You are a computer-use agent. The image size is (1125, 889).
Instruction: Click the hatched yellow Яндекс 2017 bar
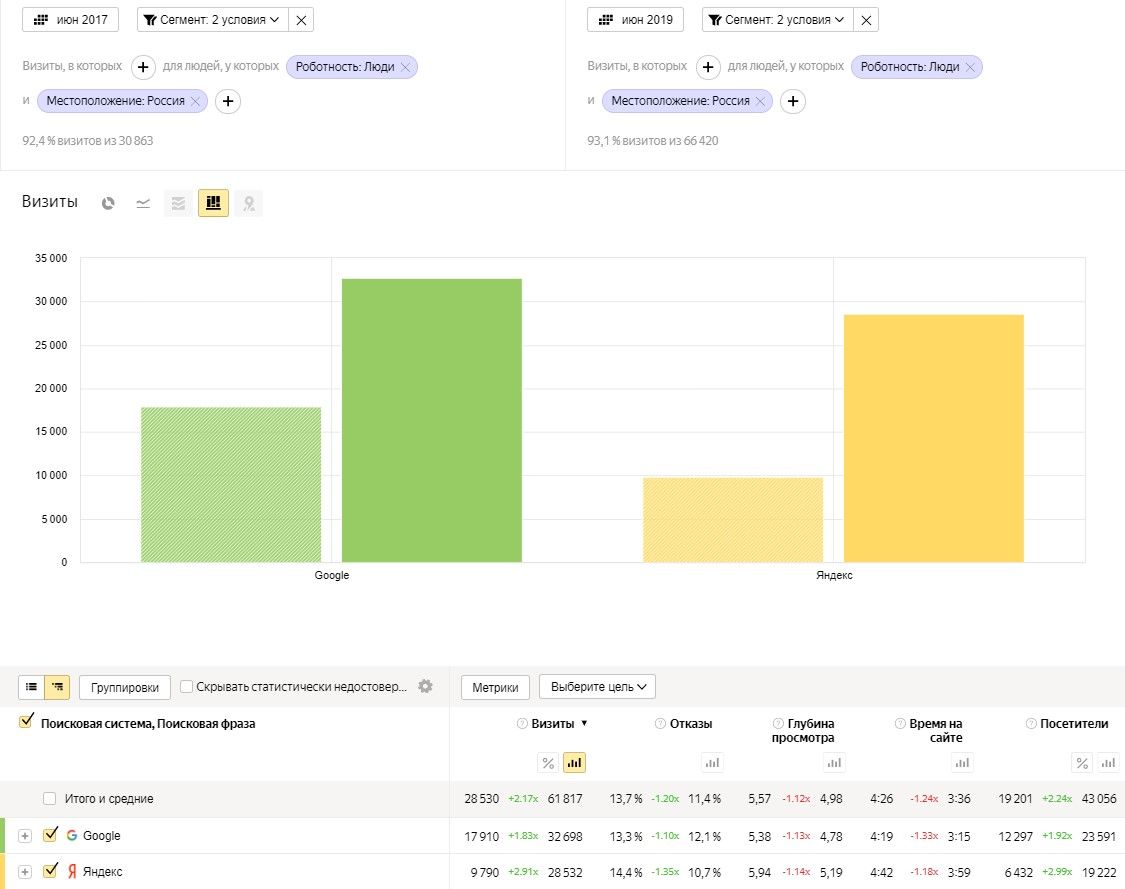tap(733, 519)
